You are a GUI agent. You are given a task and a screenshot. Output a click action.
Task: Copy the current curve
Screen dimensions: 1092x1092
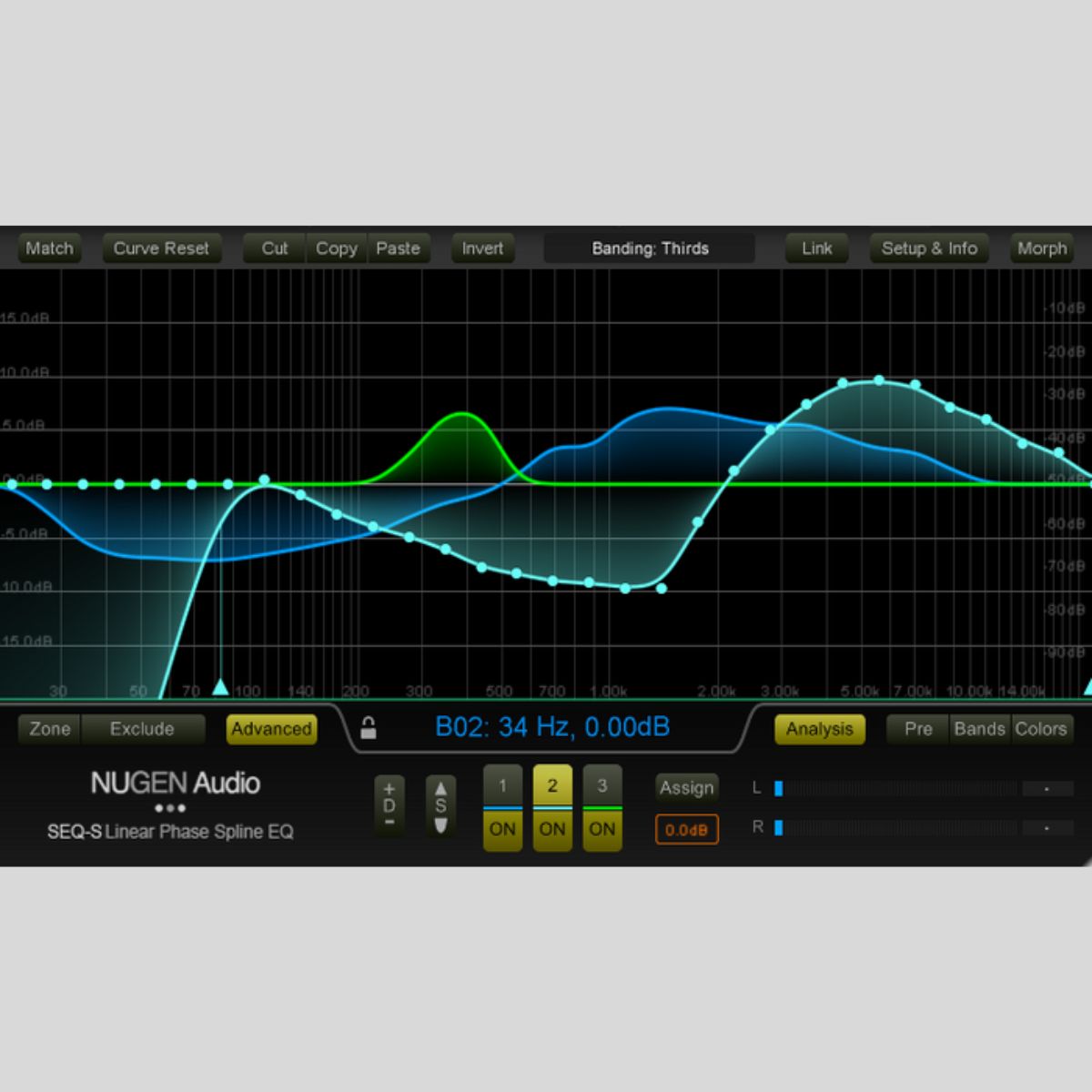[x=335, y=248]
